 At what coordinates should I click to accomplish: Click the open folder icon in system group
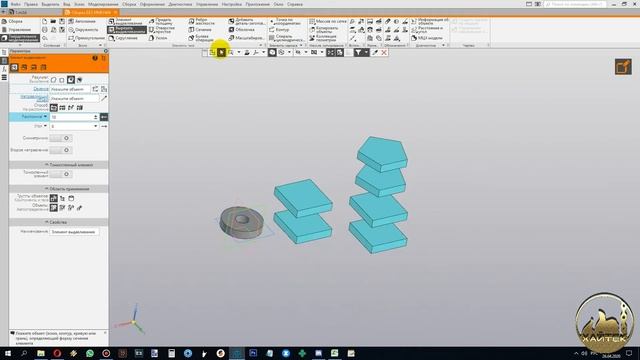point(53,21)
